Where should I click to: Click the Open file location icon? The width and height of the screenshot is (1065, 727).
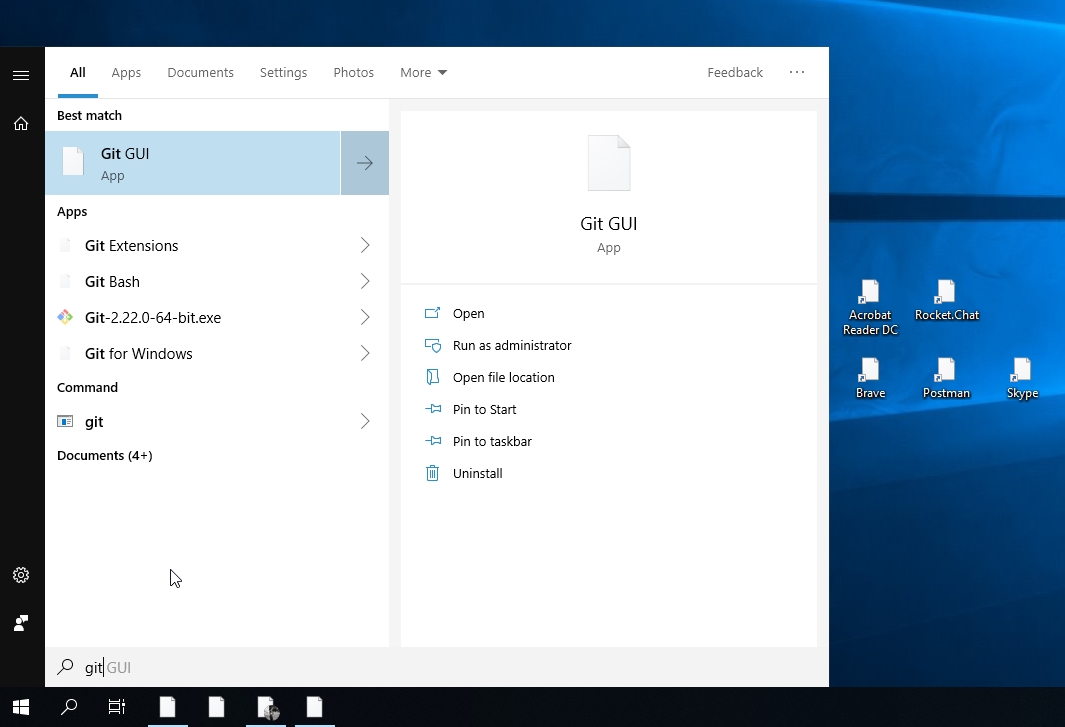[x=433, y=377]
